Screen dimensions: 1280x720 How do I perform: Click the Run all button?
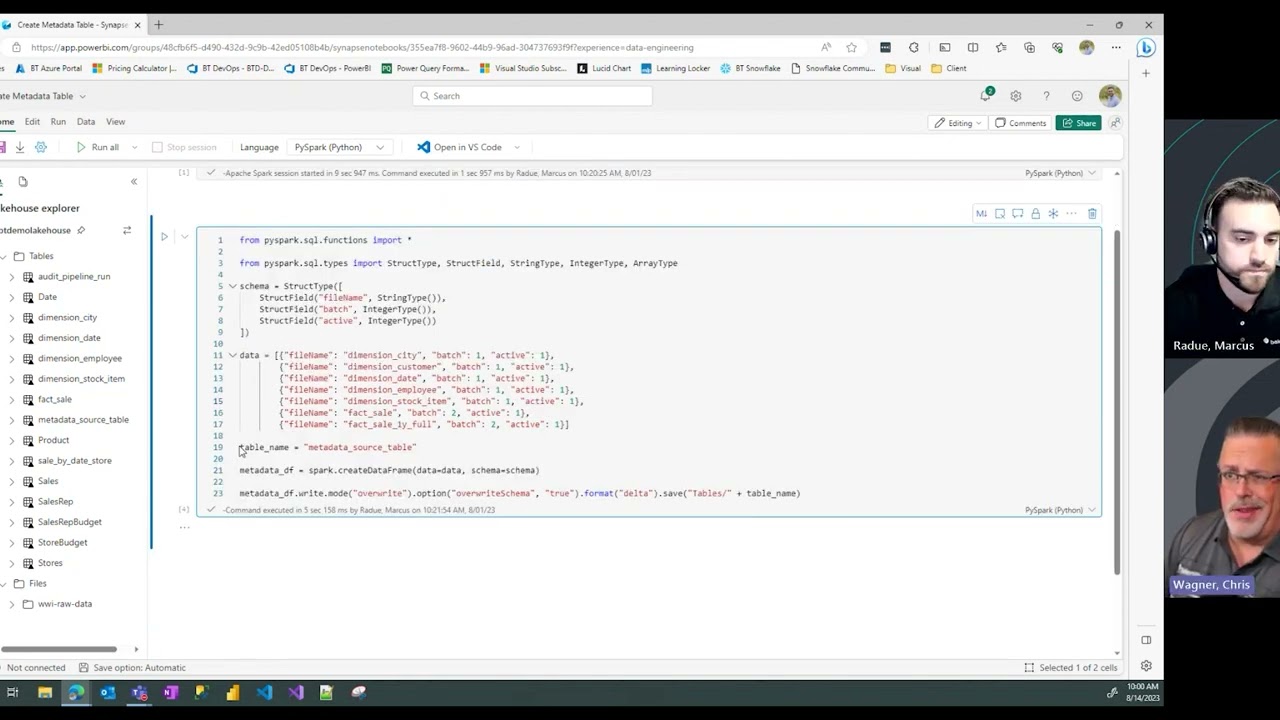[x=98, y=147]
